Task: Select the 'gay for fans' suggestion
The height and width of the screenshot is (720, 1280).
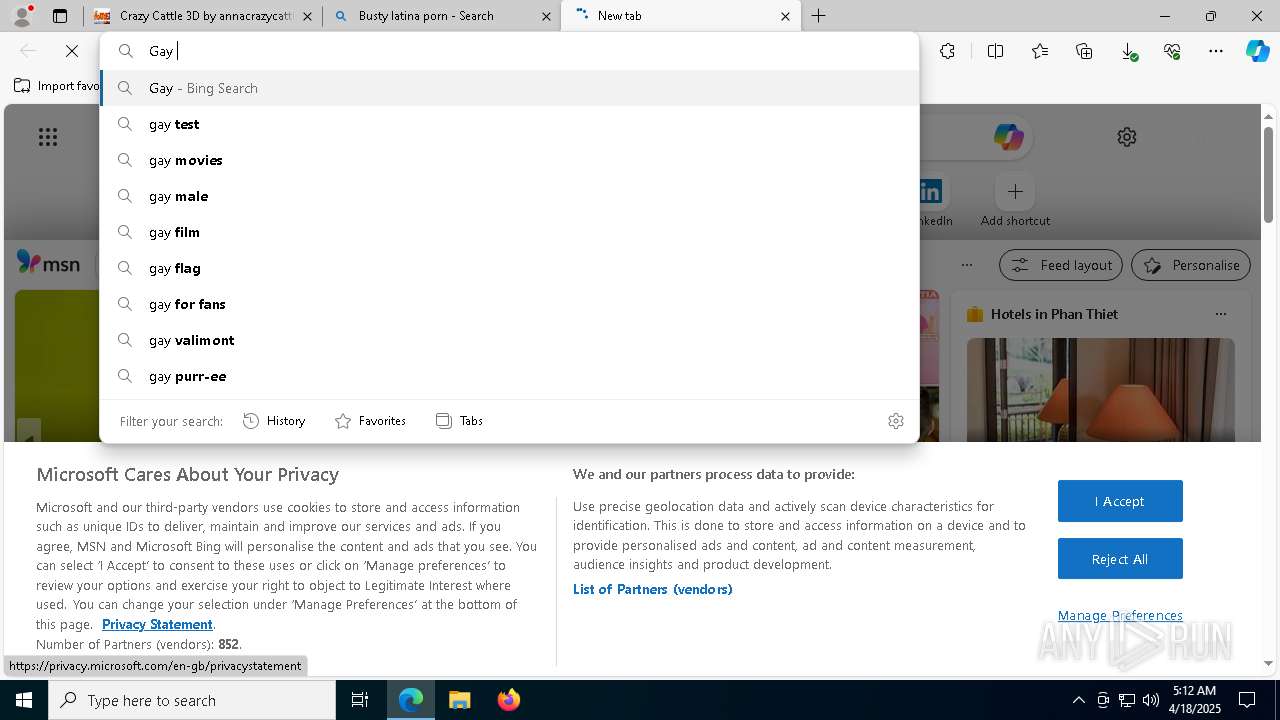Action: pos(509,304)
